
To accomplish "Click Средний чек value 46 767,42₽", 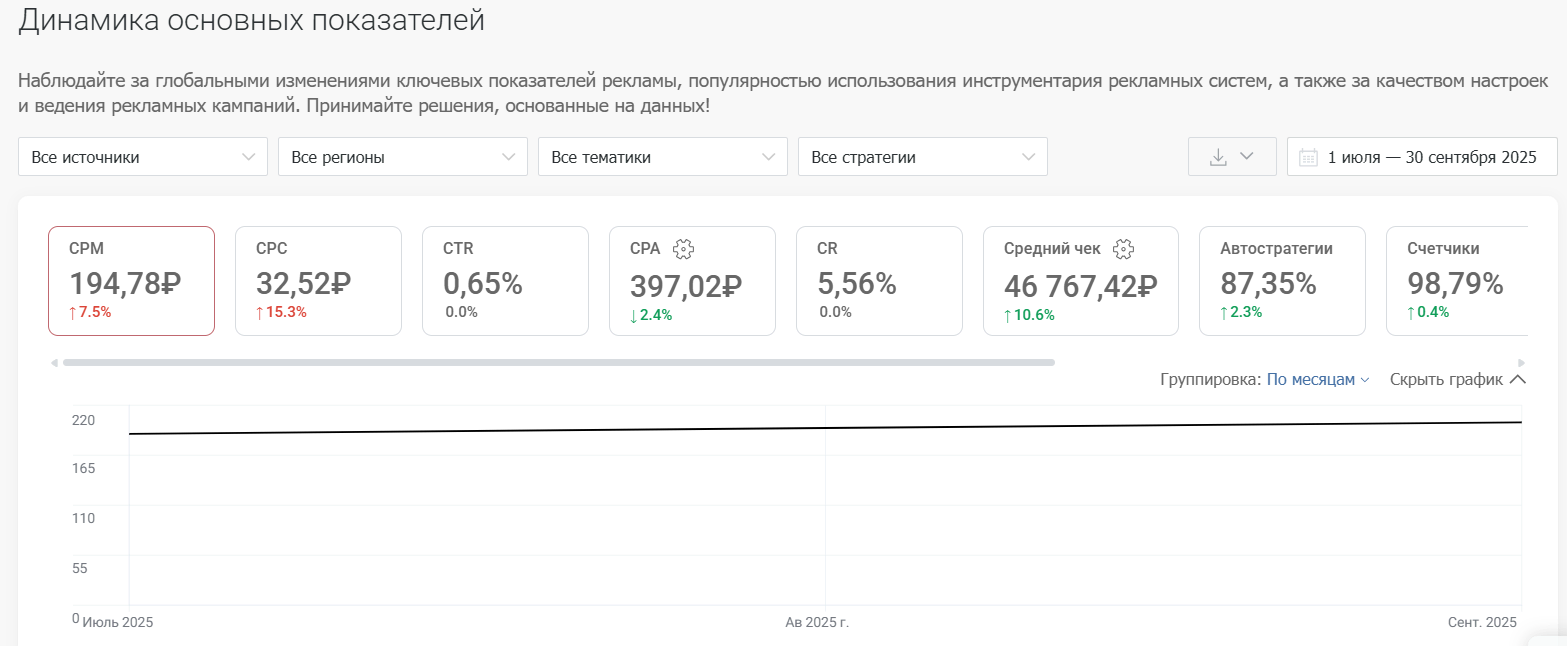I will click(1081, 286).
